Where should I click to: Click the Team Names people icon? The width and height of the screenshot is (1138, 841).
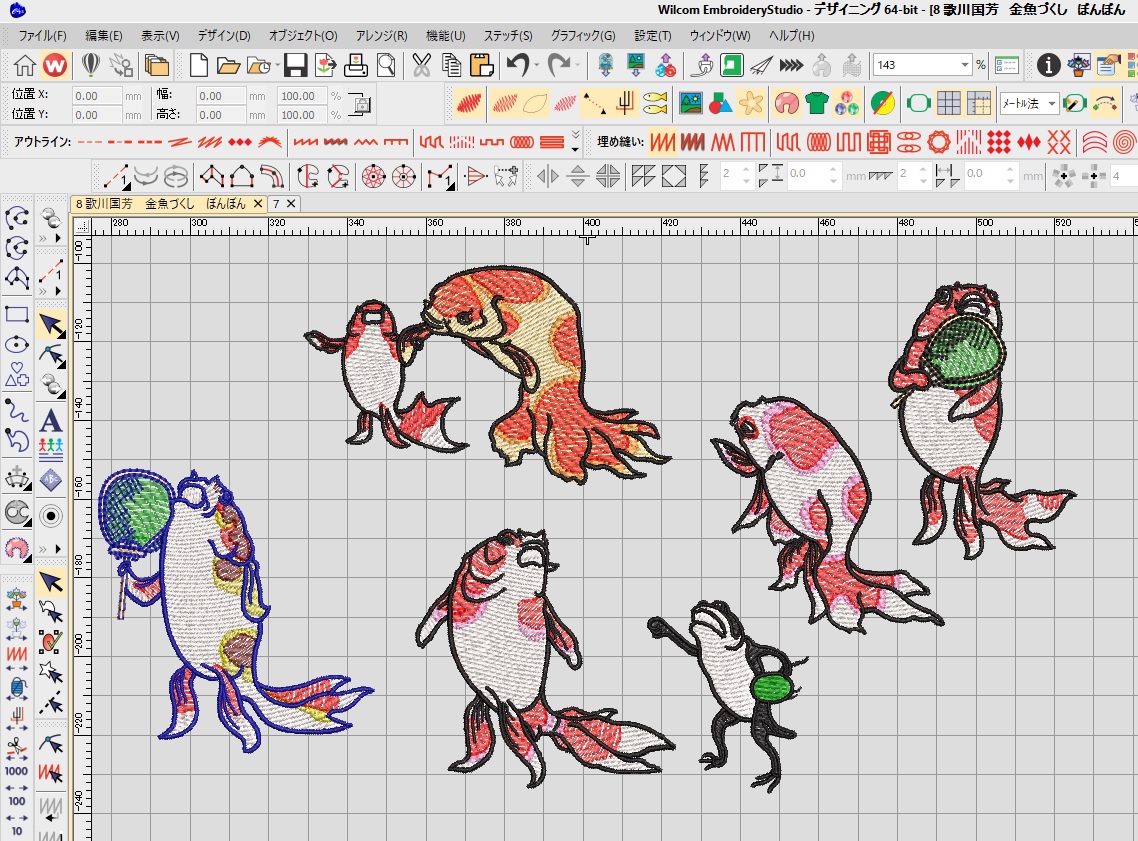[x=50, y=450]
